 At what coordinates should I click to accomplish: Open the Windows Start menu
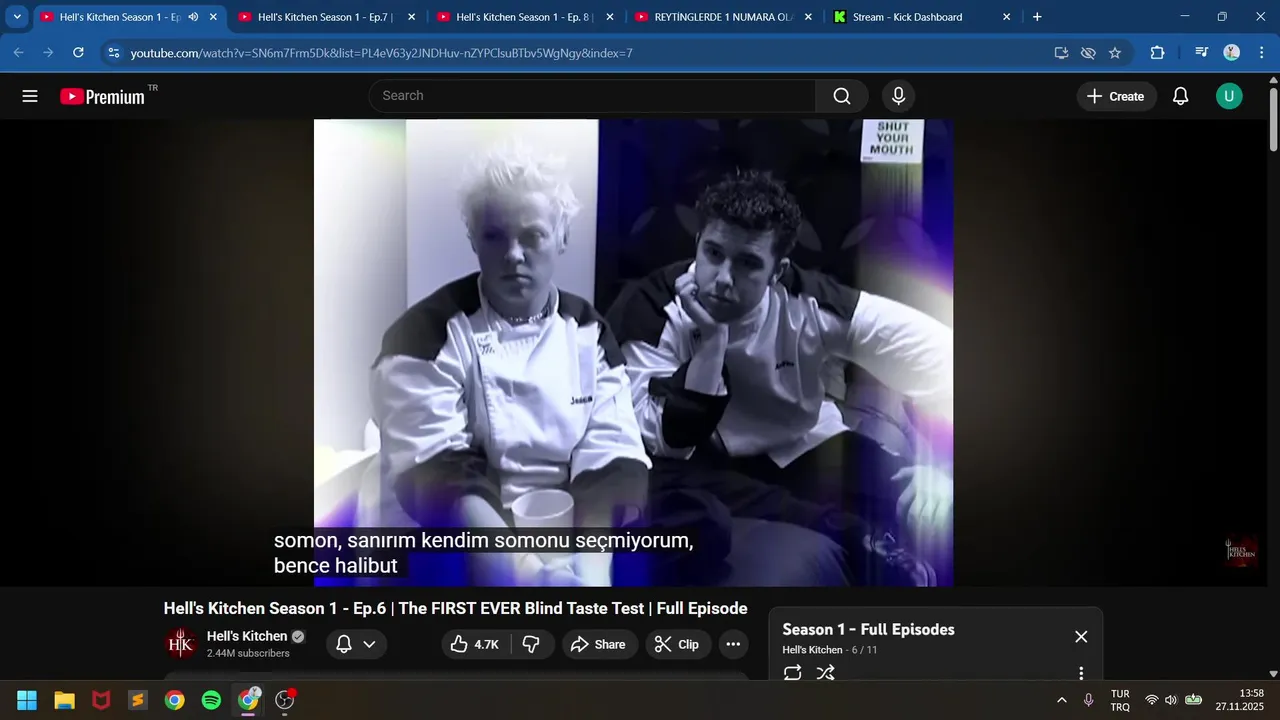point(27,700)
